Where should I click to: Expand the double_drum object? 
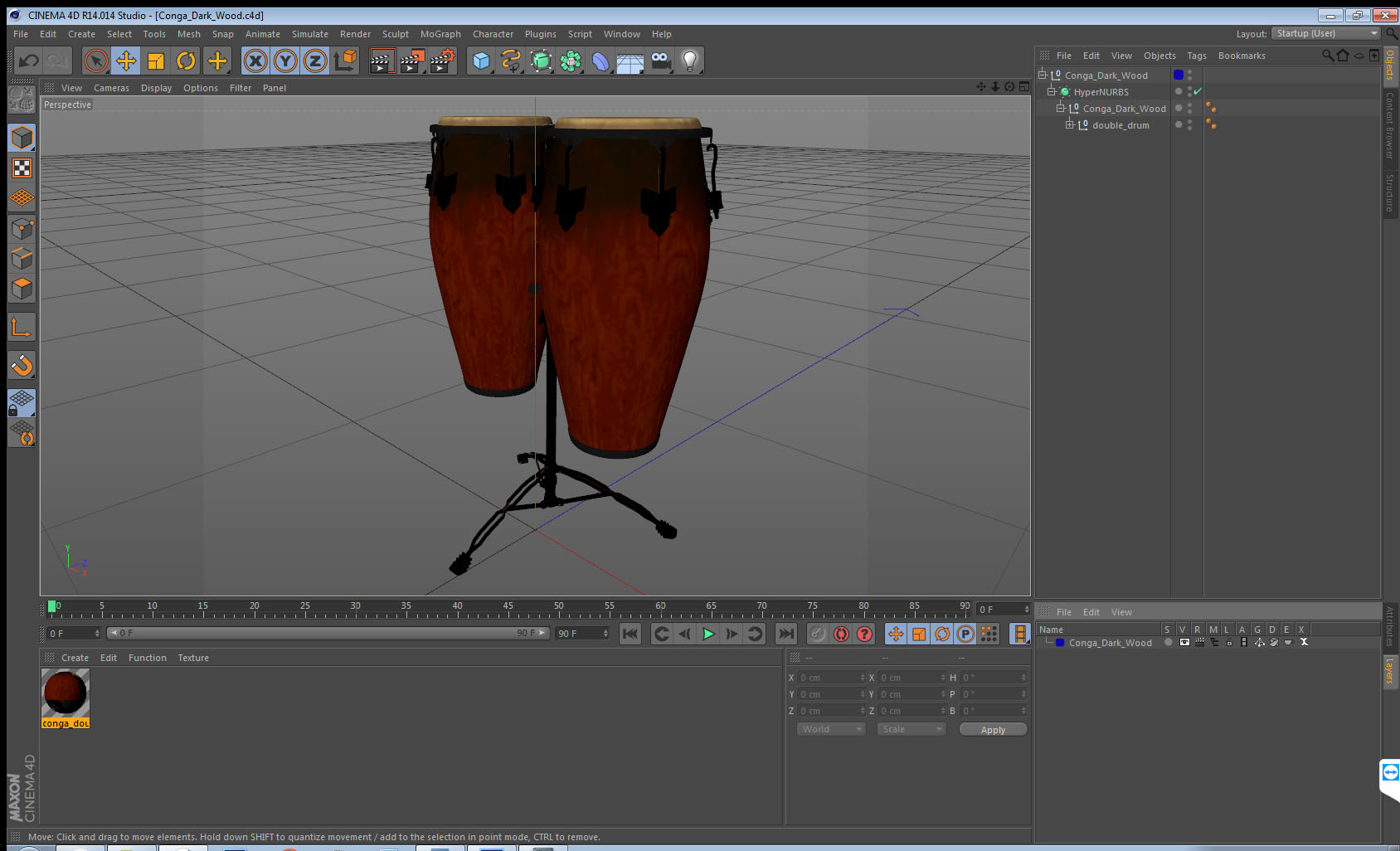pyautogui.click(x=1070, y=124)
